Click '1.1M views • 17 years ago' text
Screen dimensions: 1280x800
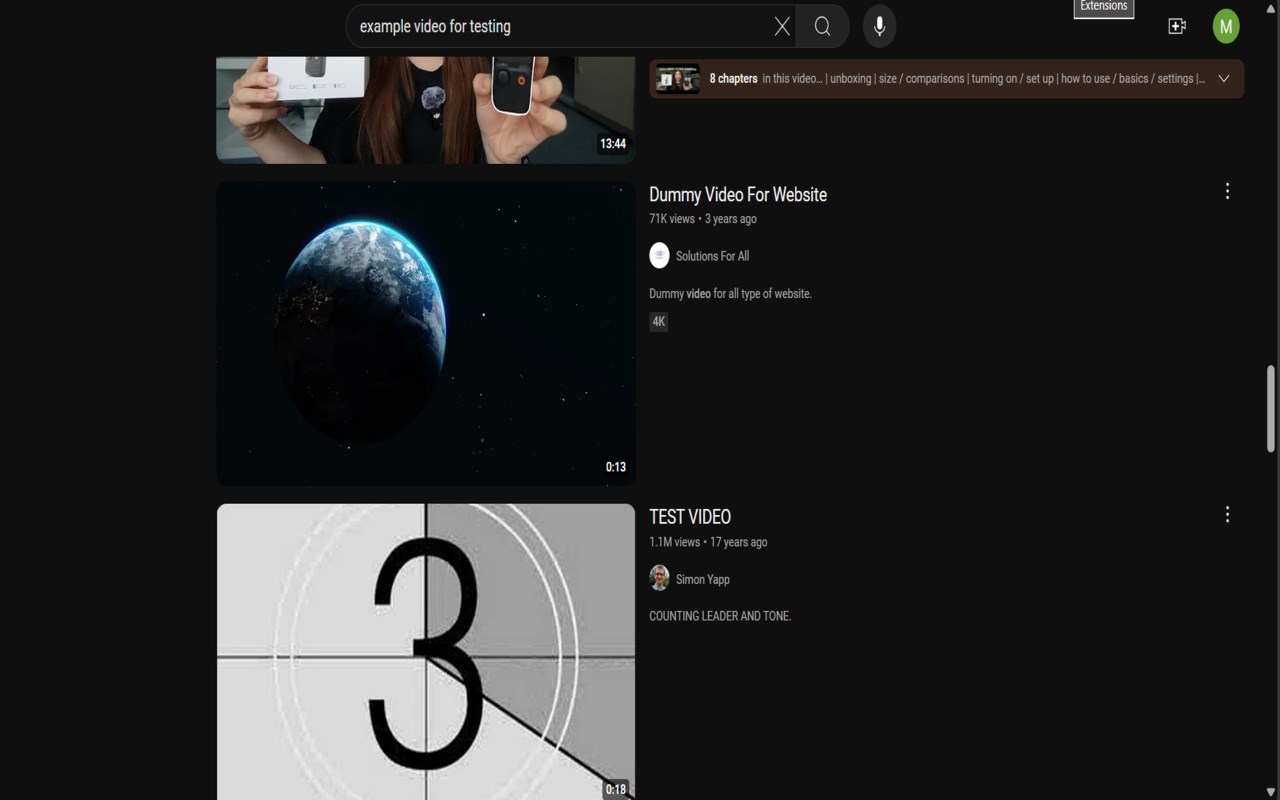pos(708,542)
